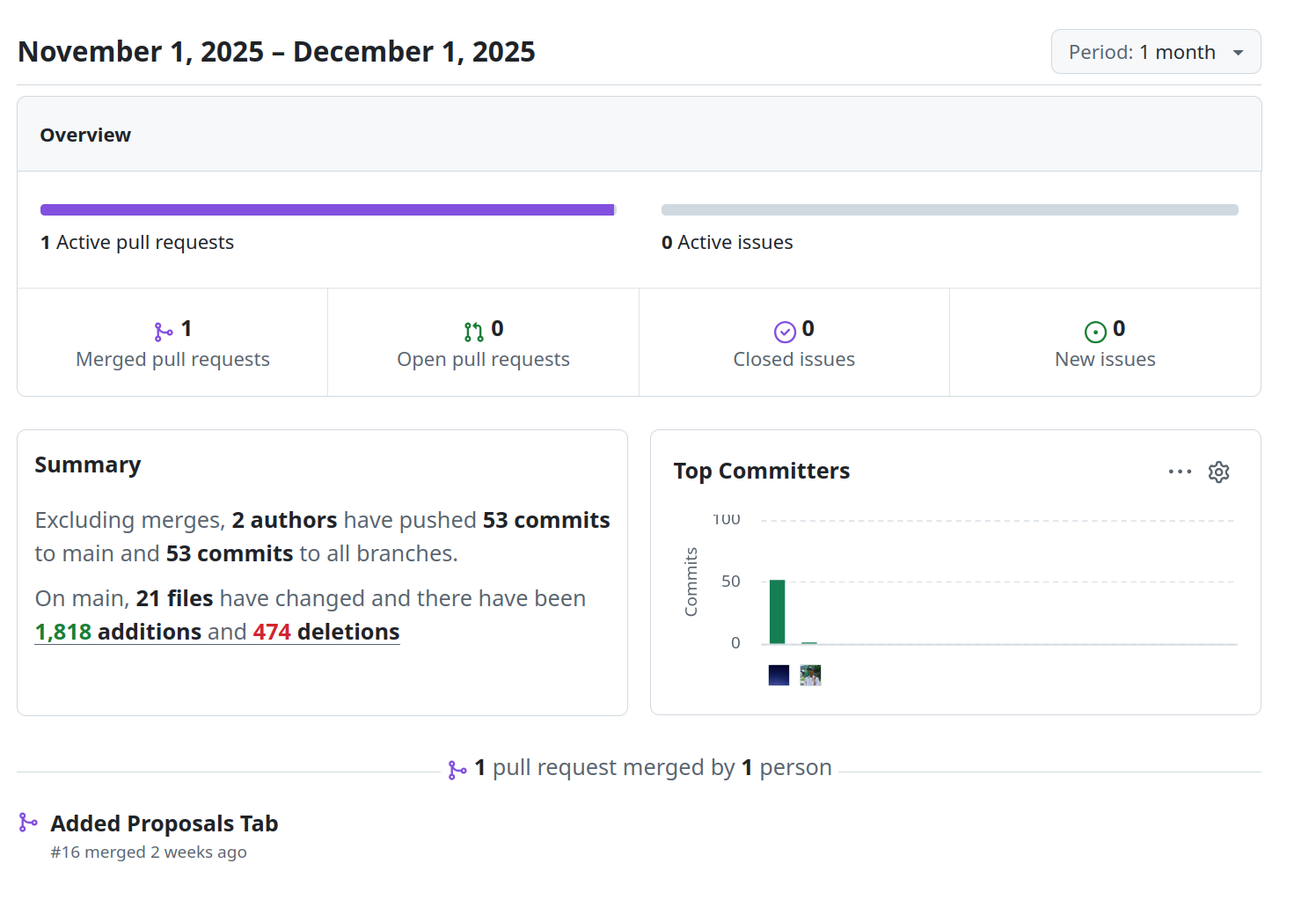This screenshot has height=922, width=1316.
Task: Open the Open pull requests section
Action: click(x=483, y=359)
